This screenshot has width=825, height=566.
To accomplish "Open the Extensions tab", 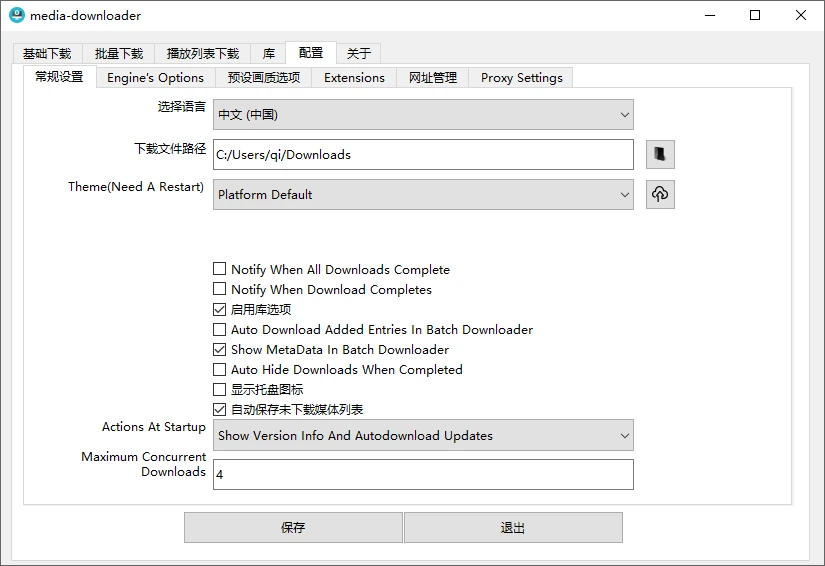I will (x=354, y=77).
